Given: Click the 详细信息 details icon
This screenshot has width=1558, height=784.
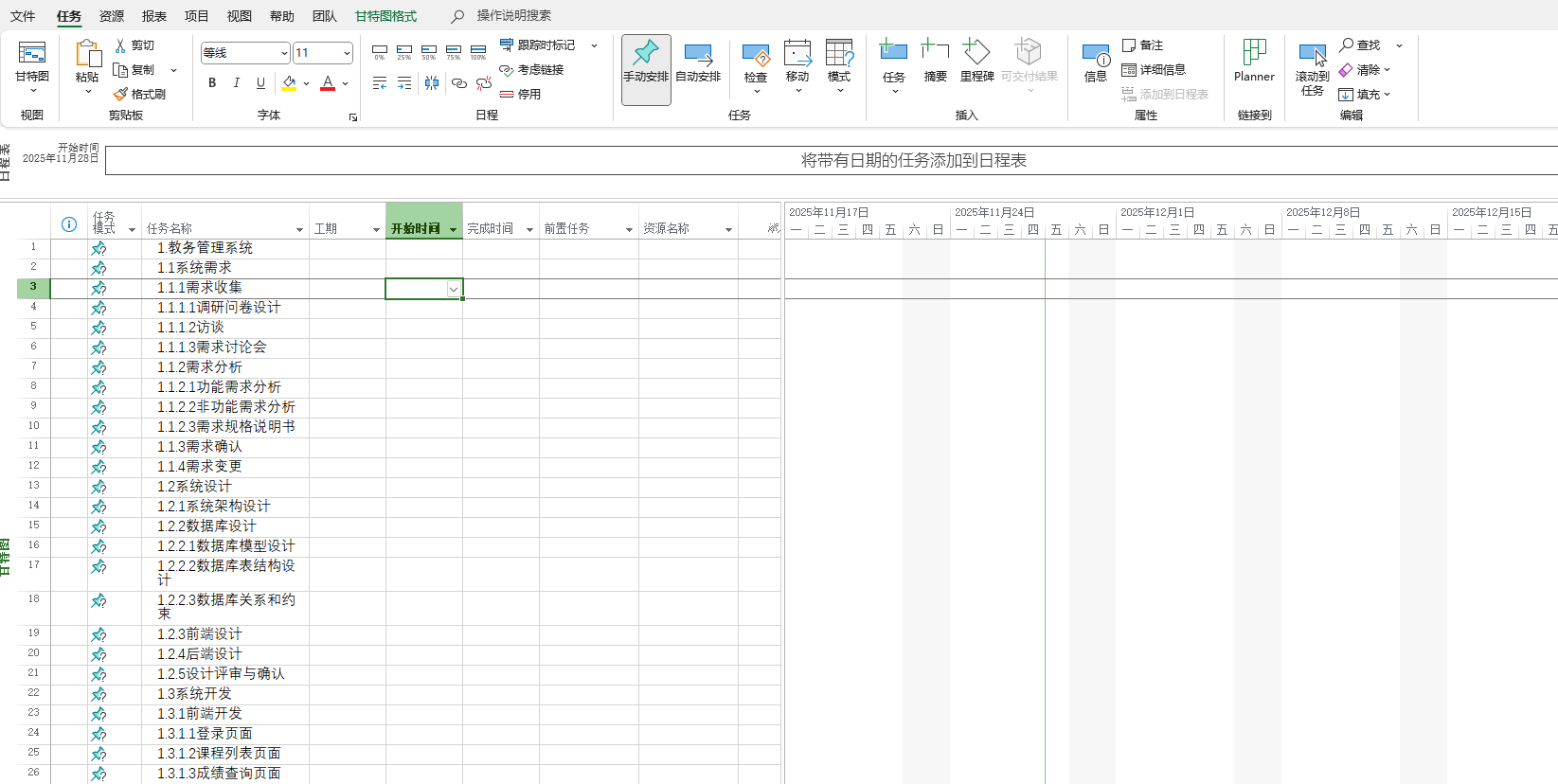Looking at the screenshot, I should tap(1129, 70).
